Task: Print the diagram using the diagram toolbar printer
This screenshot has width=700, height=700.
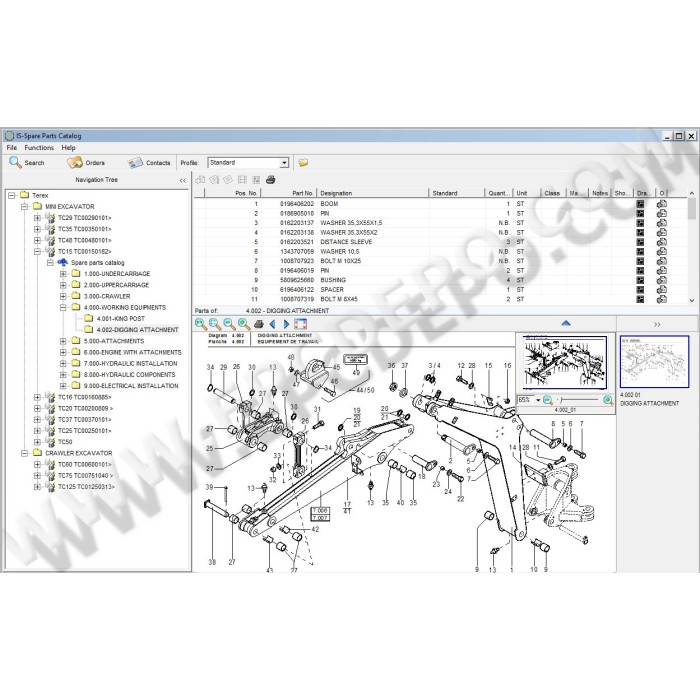Action: pyautogui.click(x=258, y=324)
